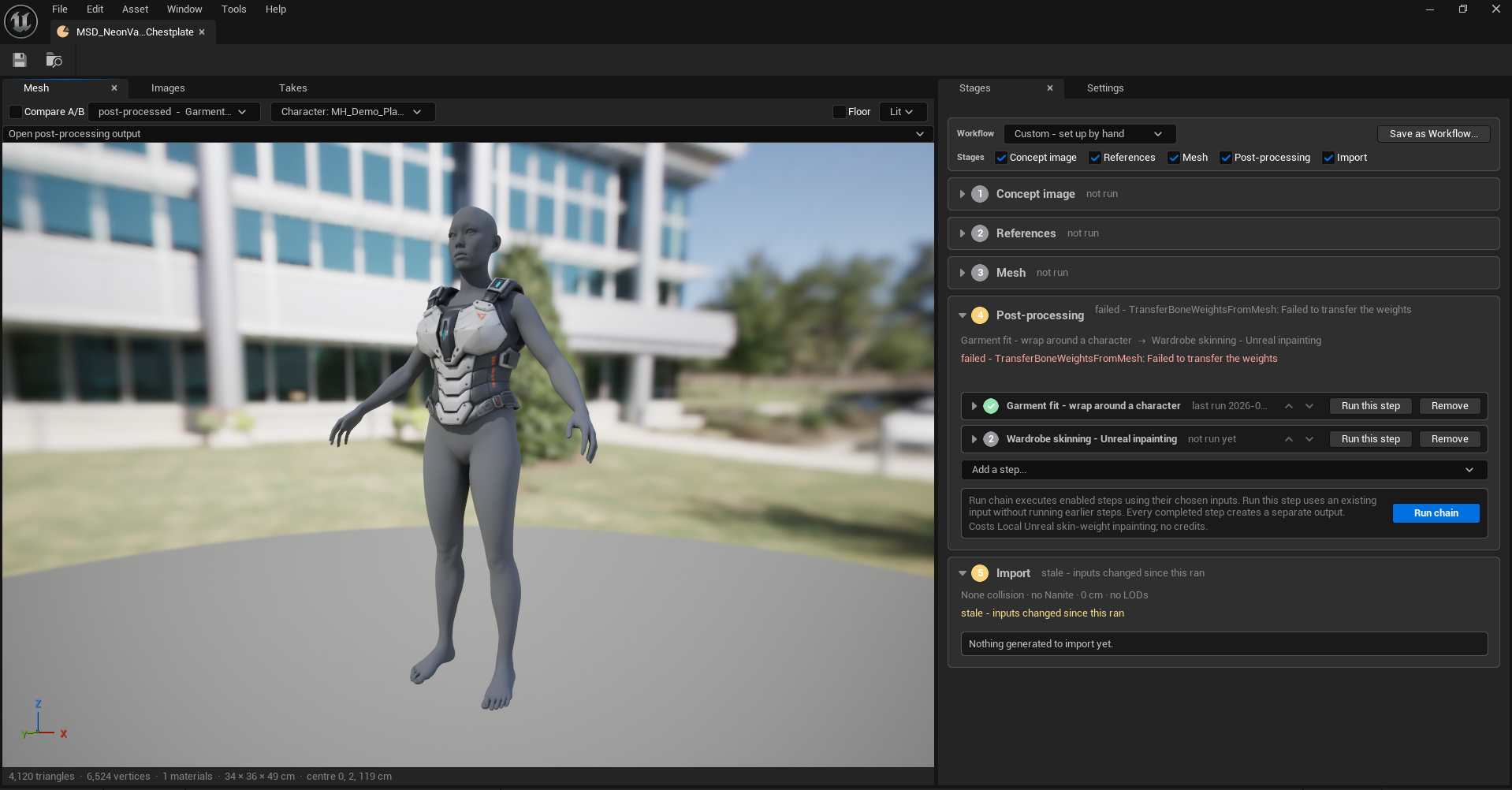The image size is (1512, 790).
Task: Click the stage 2 number badge for References
Action: (980, 233)
